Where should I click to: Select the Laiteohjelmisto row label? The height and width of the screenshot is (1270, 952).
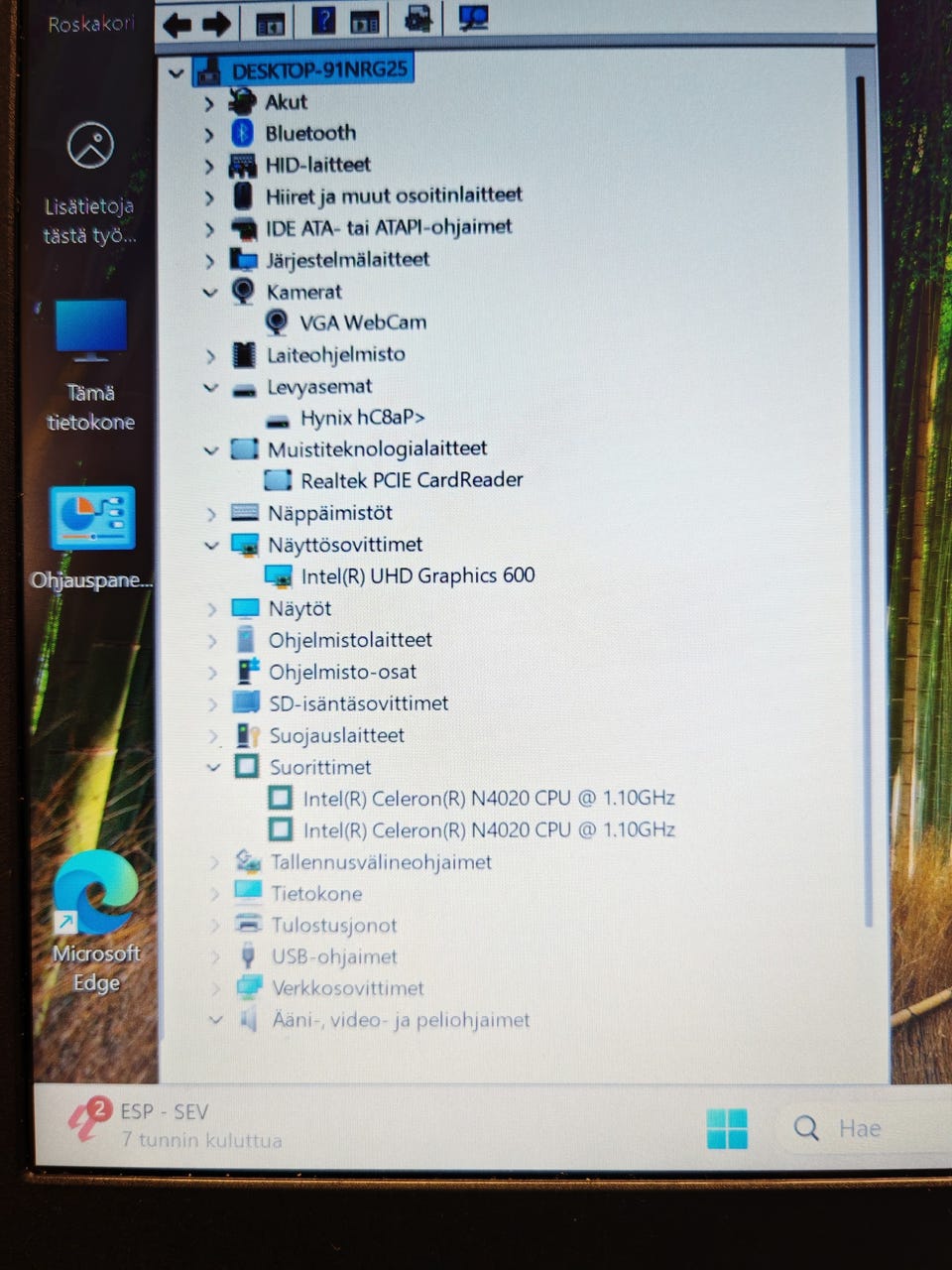335,354
